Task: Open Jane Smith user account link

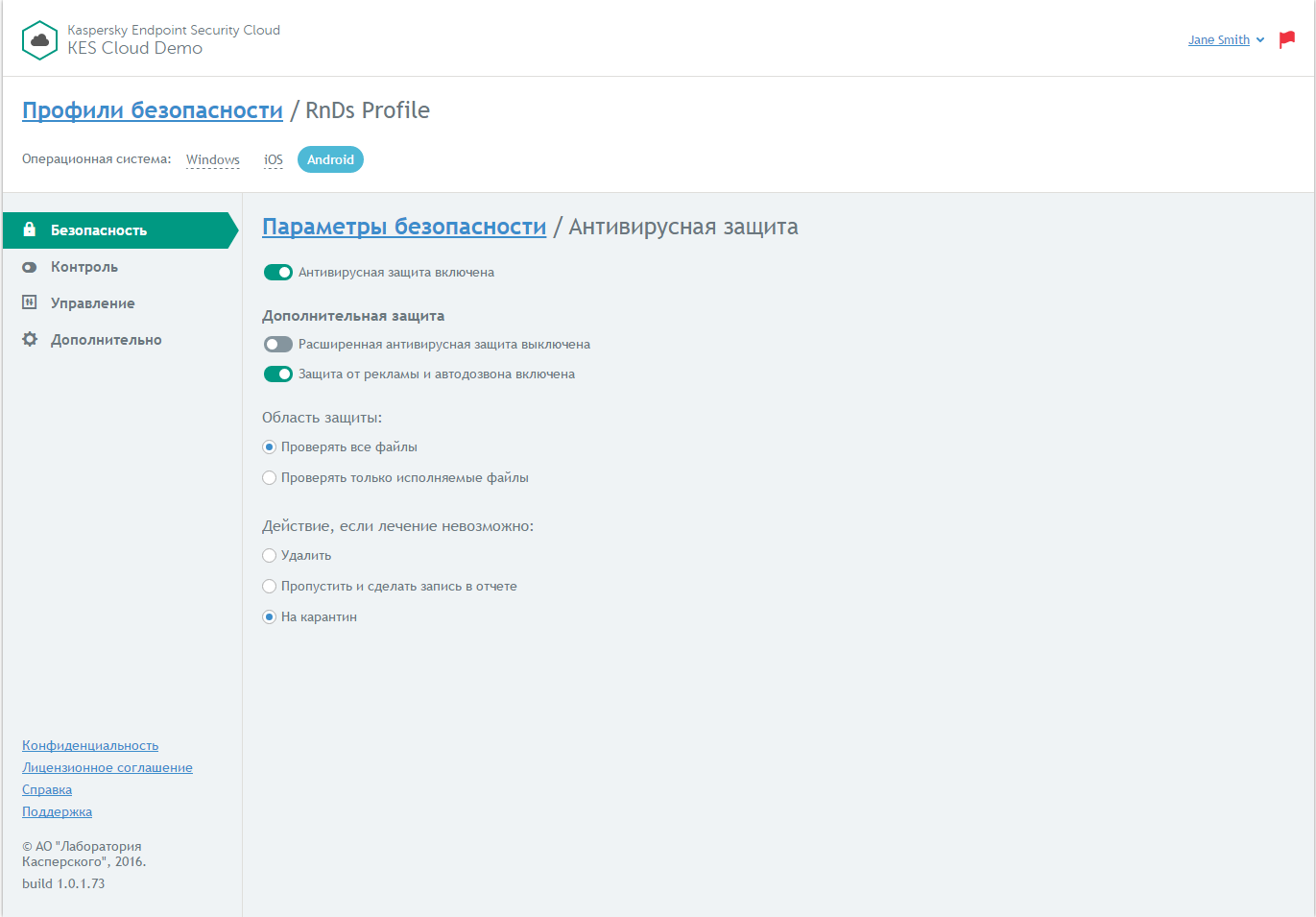Action: click(x=1219, y=40)
